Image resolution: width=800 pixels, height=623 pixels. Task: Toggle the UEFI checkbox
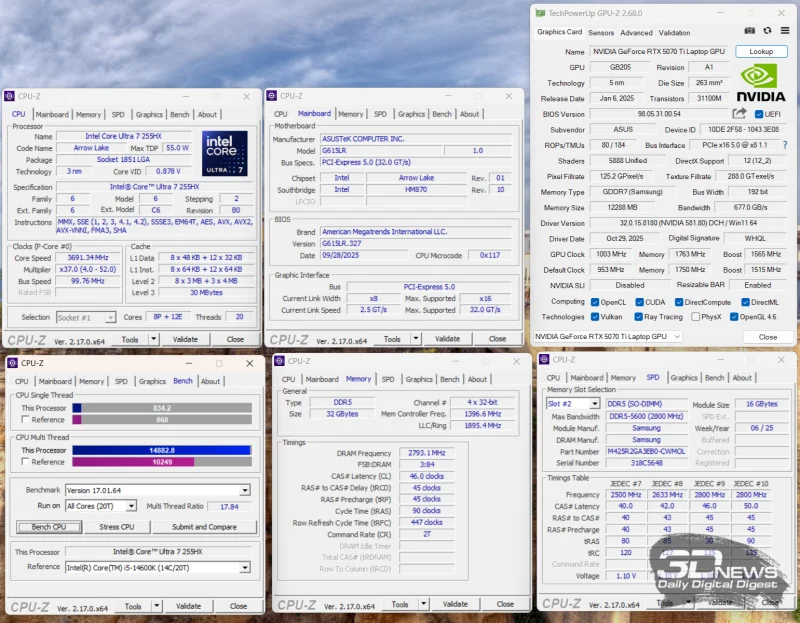pyautogui.click(x=757, y=114)
